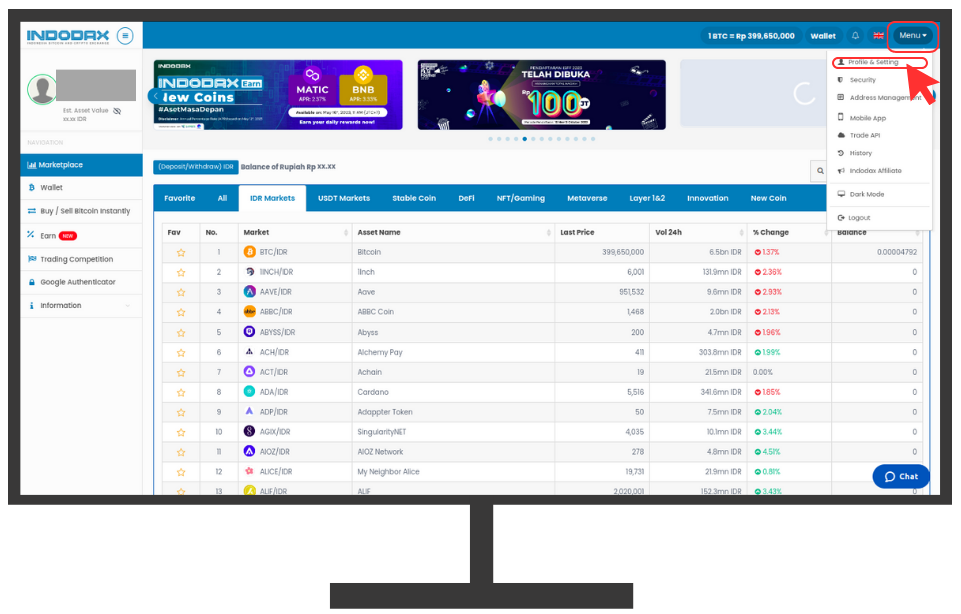Open Marketplace in the sidebar
Image resolution: width=961 pixels, height=614 pixels.
(82, 165)
